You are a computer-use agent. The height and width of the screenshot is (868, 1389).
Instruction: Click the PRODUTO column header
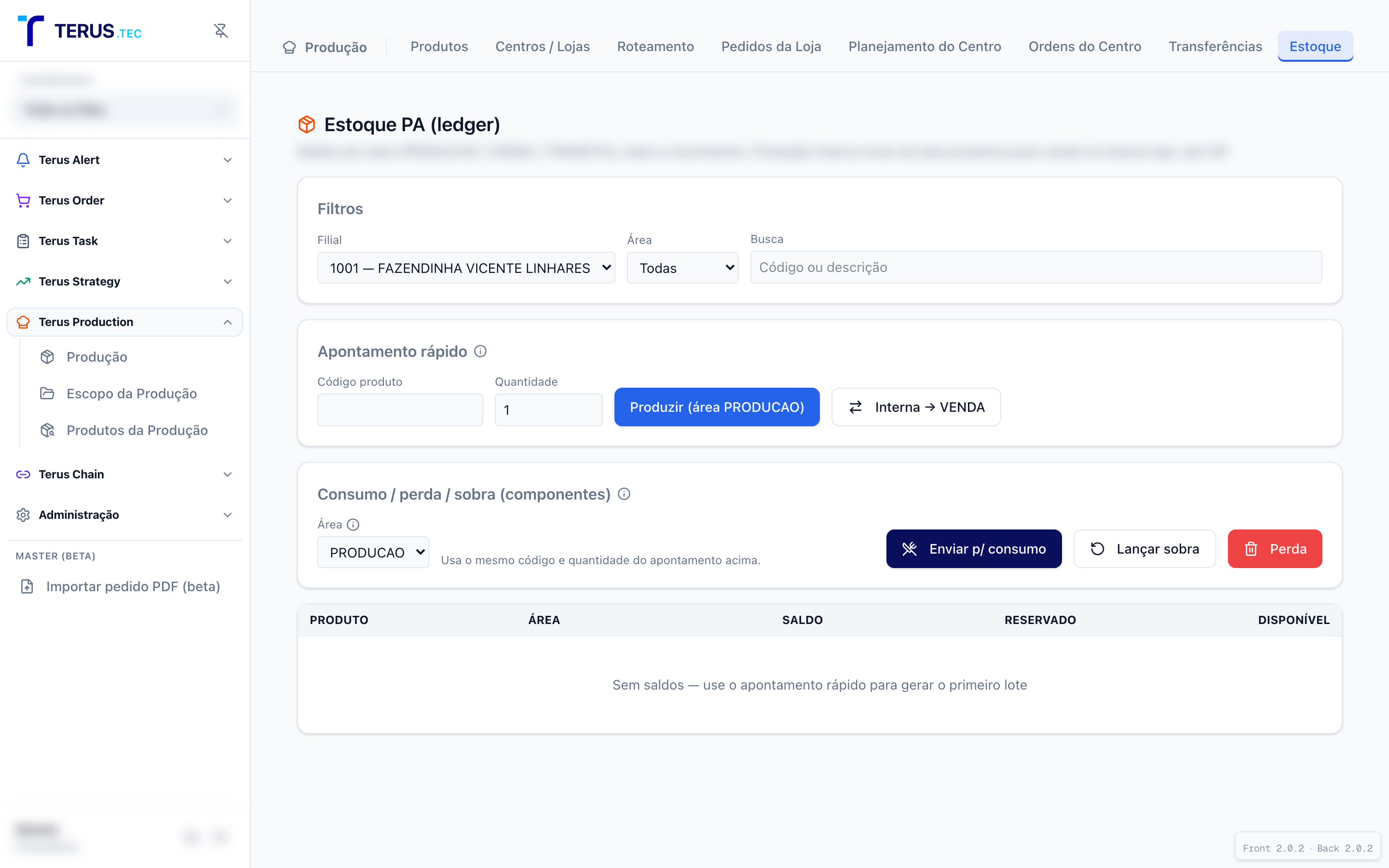339,620
